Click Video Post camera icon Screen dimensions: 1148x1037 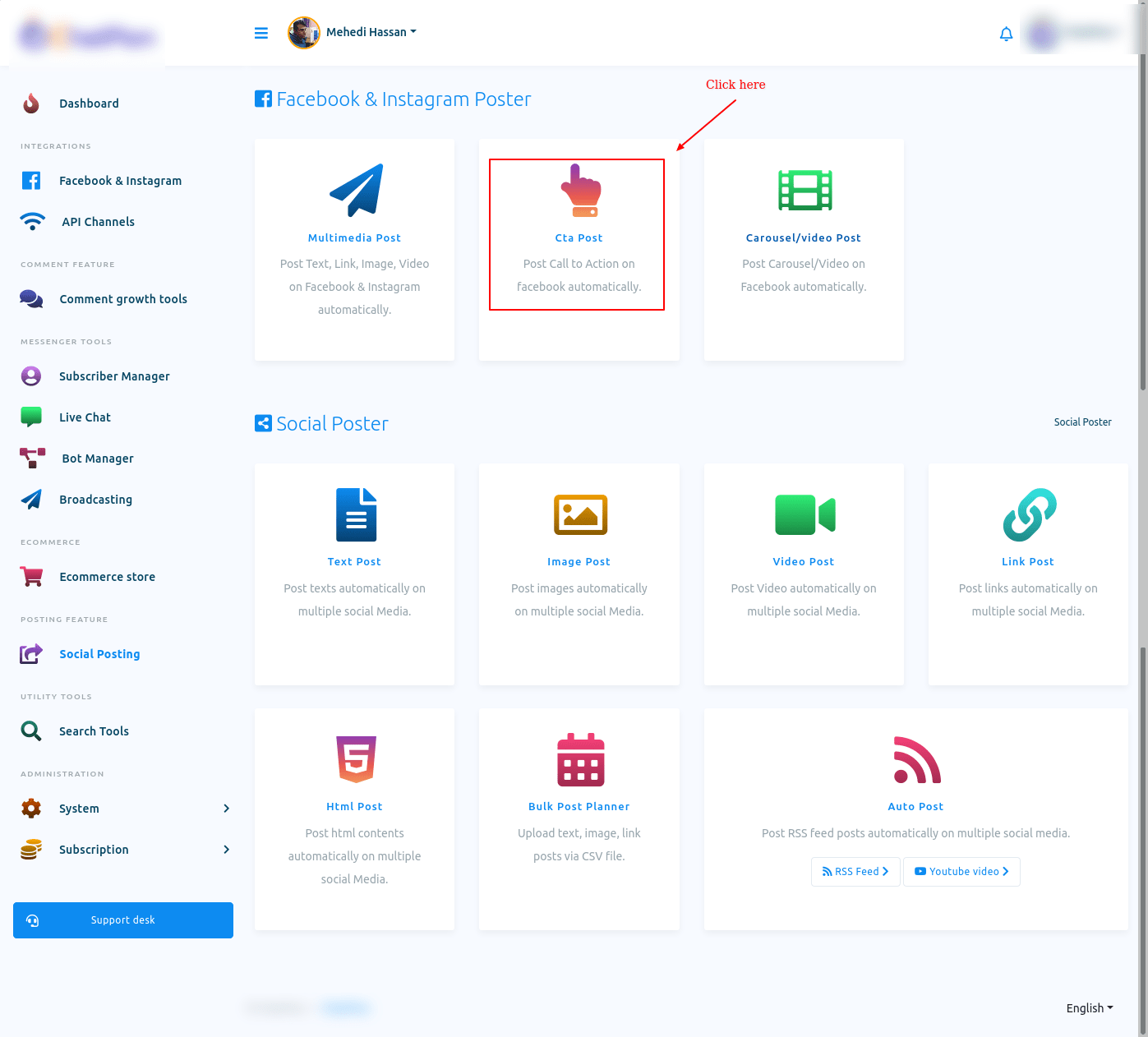tap(805, 515)
